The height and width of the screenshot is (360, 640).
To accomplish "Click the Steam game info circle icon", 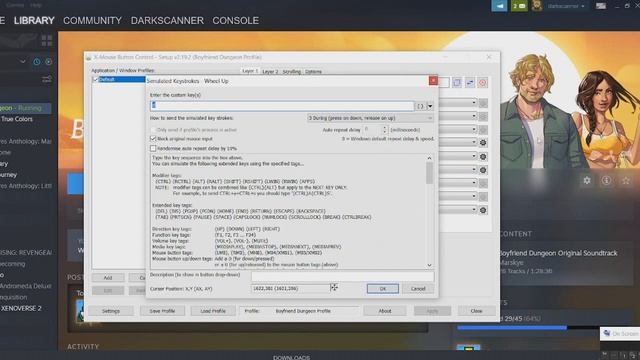I will tap(606, 180).
